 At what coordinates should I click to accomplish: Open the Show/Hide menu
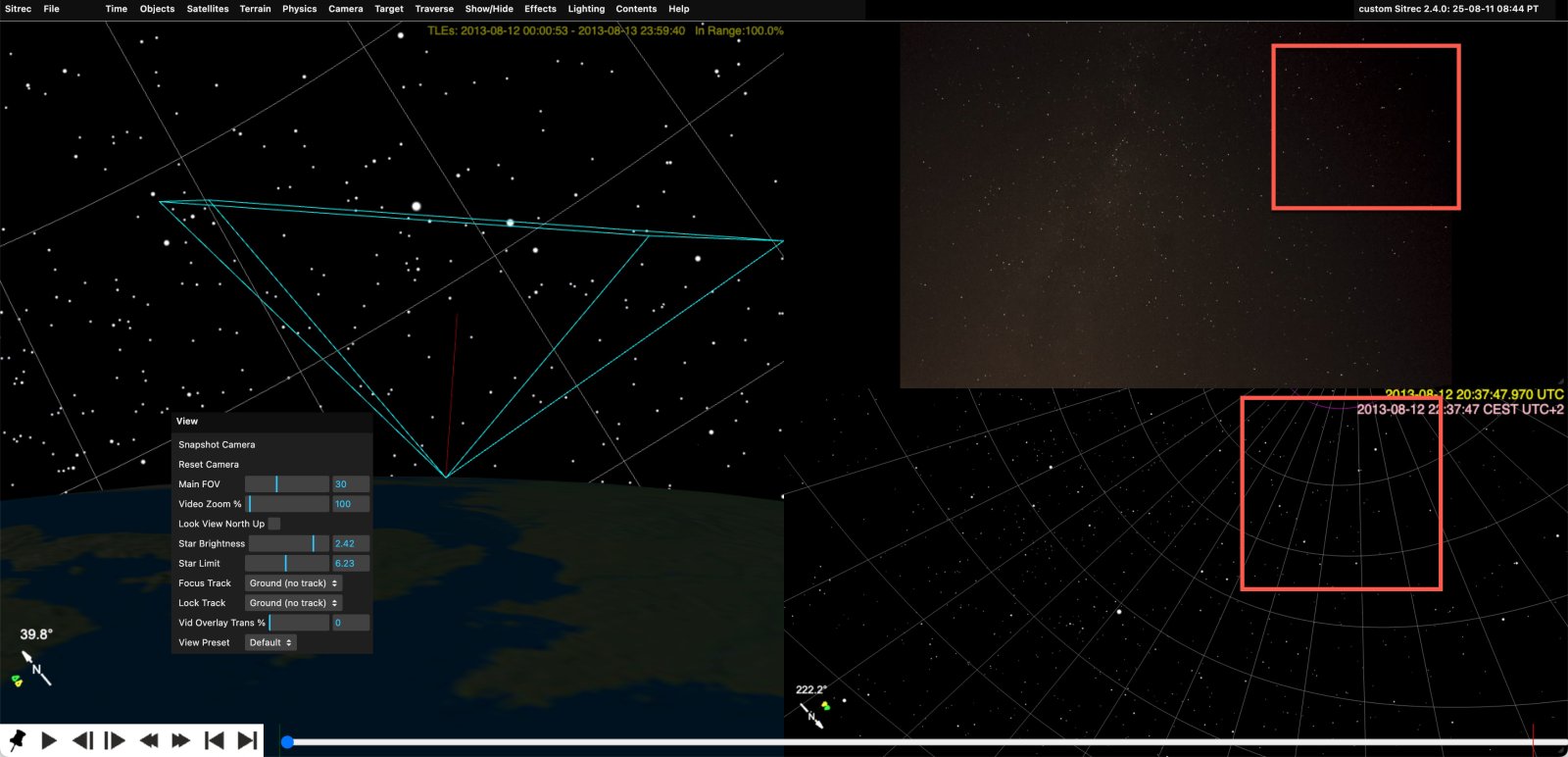pyautogui.click(x=489, y=9)
